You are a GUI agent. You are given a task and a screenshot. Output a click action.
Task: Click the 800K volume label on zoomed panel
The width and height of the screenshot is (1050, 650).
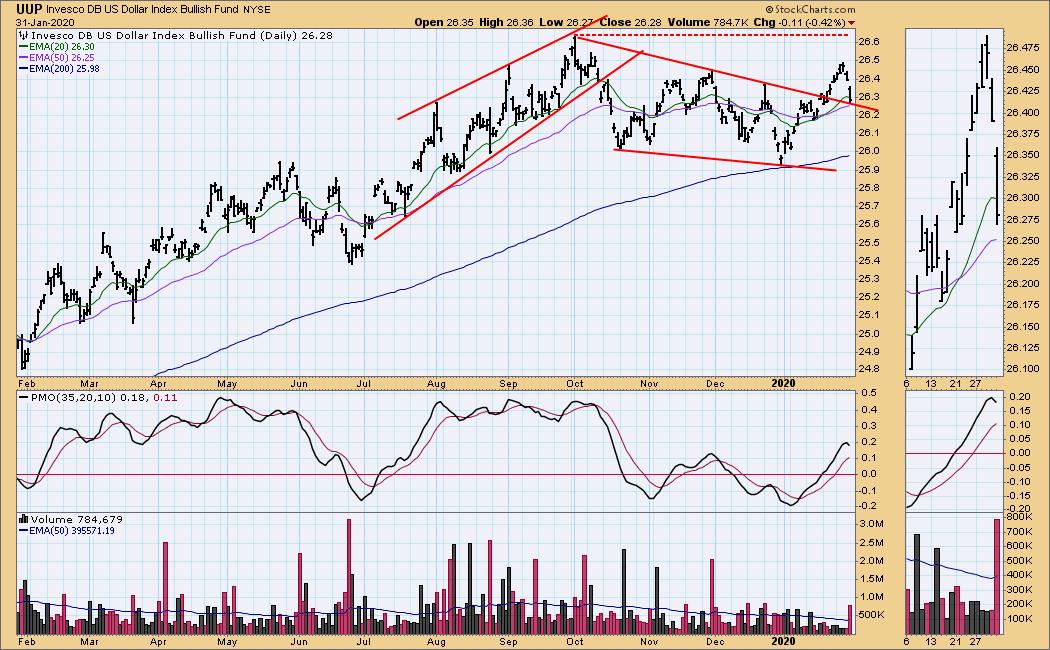(x=1019, y=517)
